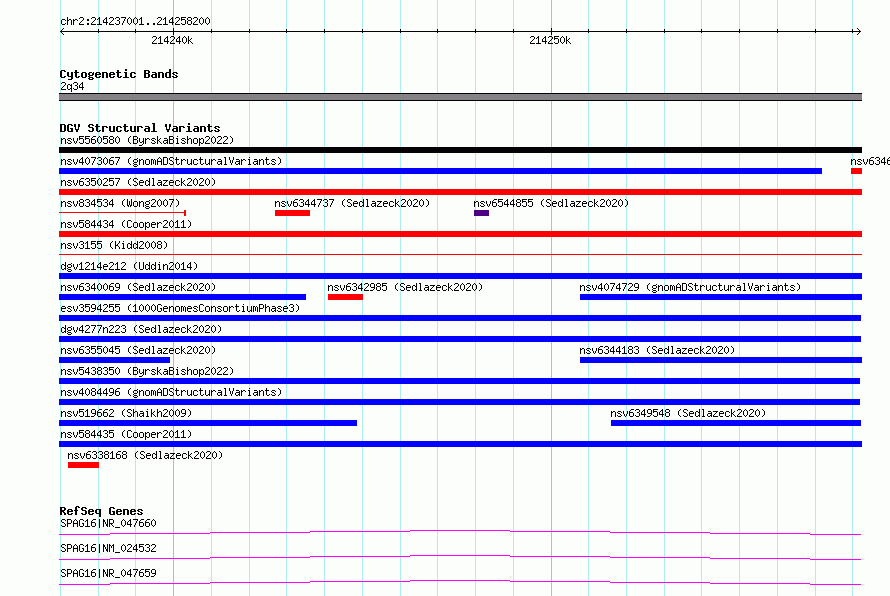
Task: Select the blue dgv1214e212 variant bar
Action: [x=460, y=276]
